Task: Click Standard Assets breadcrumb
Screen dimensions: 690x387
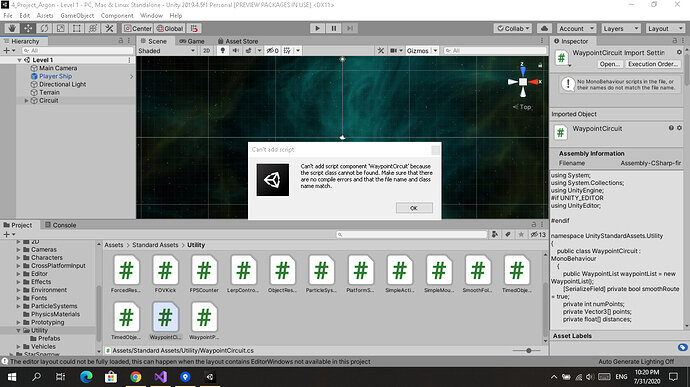Action: click(155, 245)
